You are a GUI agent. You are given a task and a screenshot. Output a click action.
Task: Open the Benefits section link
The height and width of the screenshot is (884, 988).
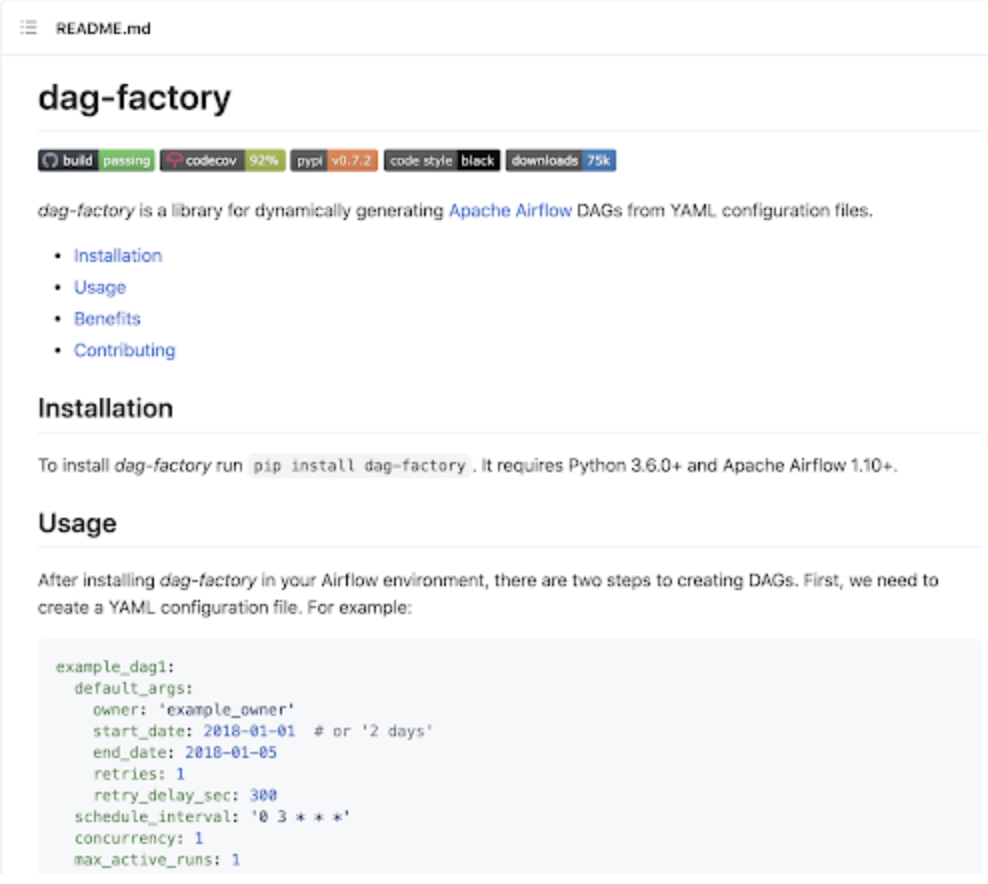(107, 319)
